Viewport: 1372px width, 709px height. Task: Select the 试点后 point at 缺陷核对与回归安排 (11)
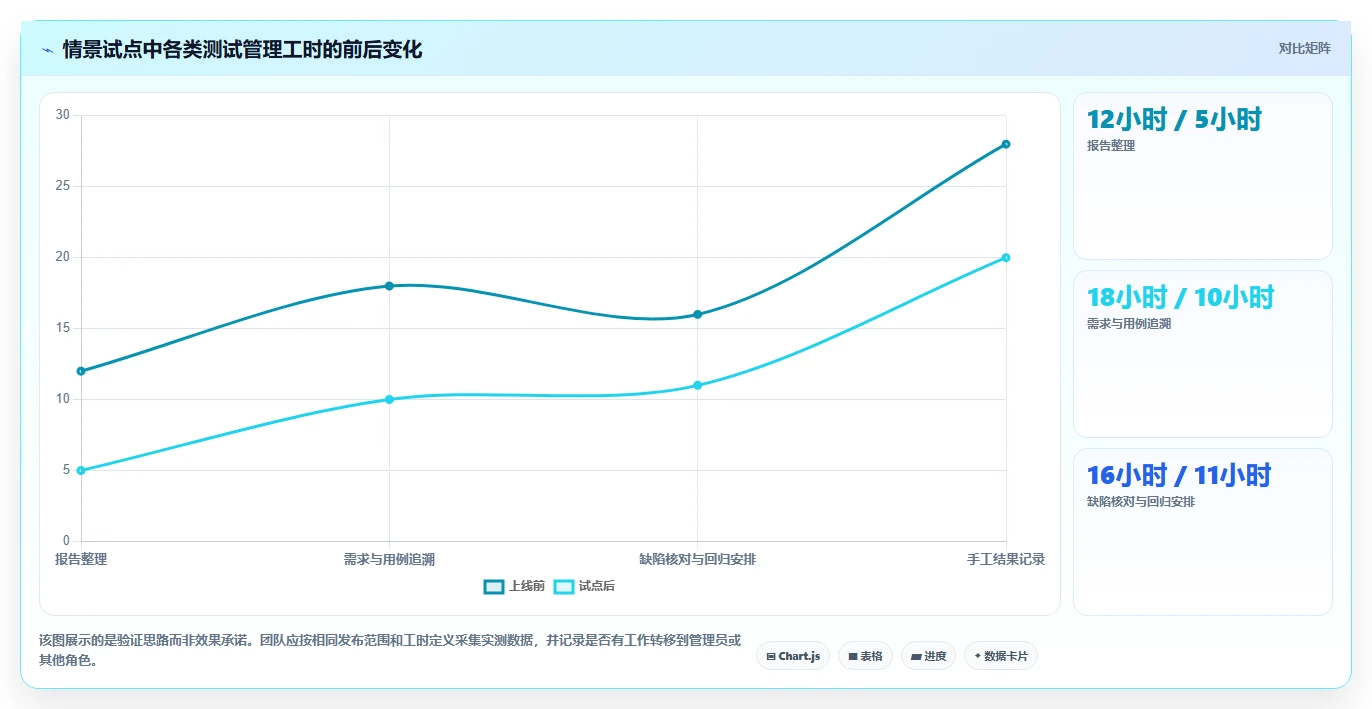coord(698,385)
